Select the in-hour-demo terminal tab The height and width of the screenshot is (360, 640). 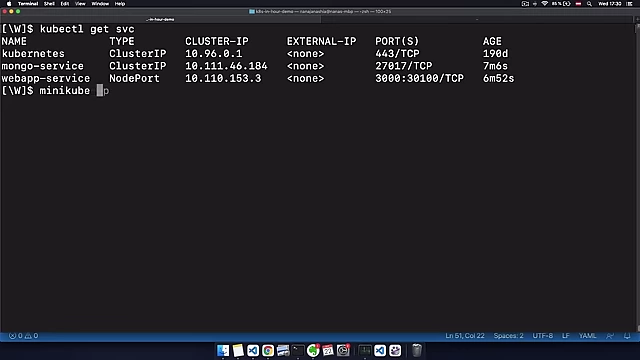pos(160,19)
